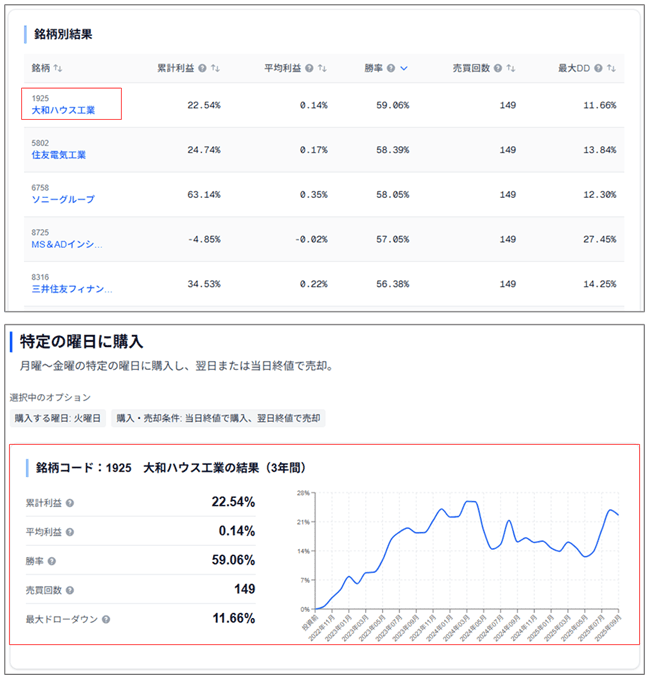Open ソニーグループ stock link
The height and width of the screenshot is (683, 651).
pyautogui.click(x=63, y=199)
